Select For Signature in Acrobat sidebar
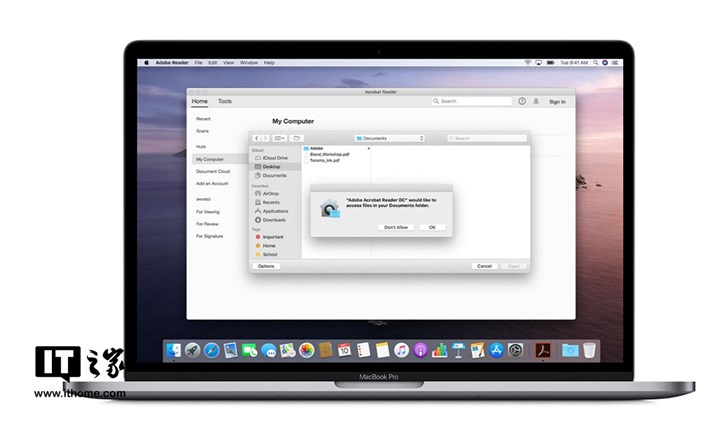The width and height of the screenshot is (728, 431). click(209, 236)
